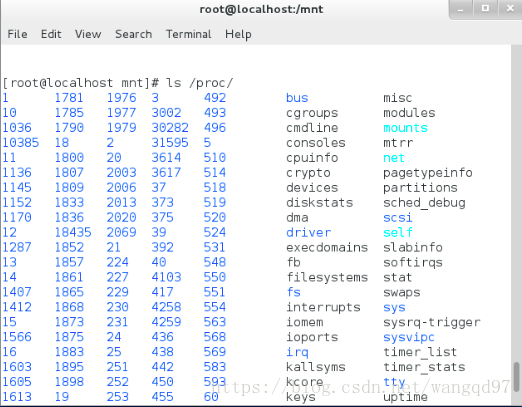
Task: Click the 'cgroups' entry
Action: (312, 113)
